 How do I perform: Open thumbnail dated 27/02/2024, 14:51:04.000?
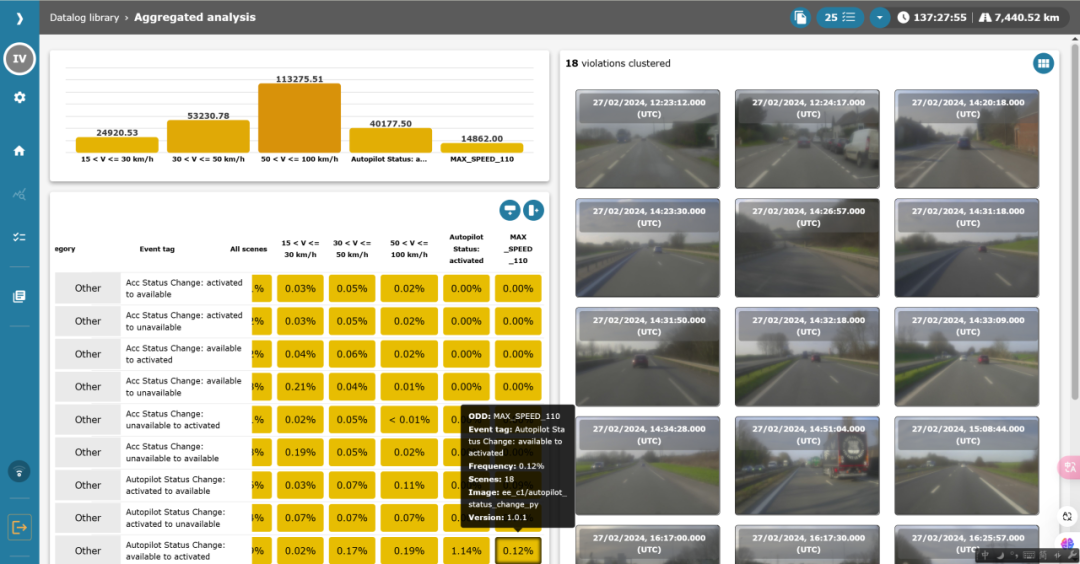(807, 466)
